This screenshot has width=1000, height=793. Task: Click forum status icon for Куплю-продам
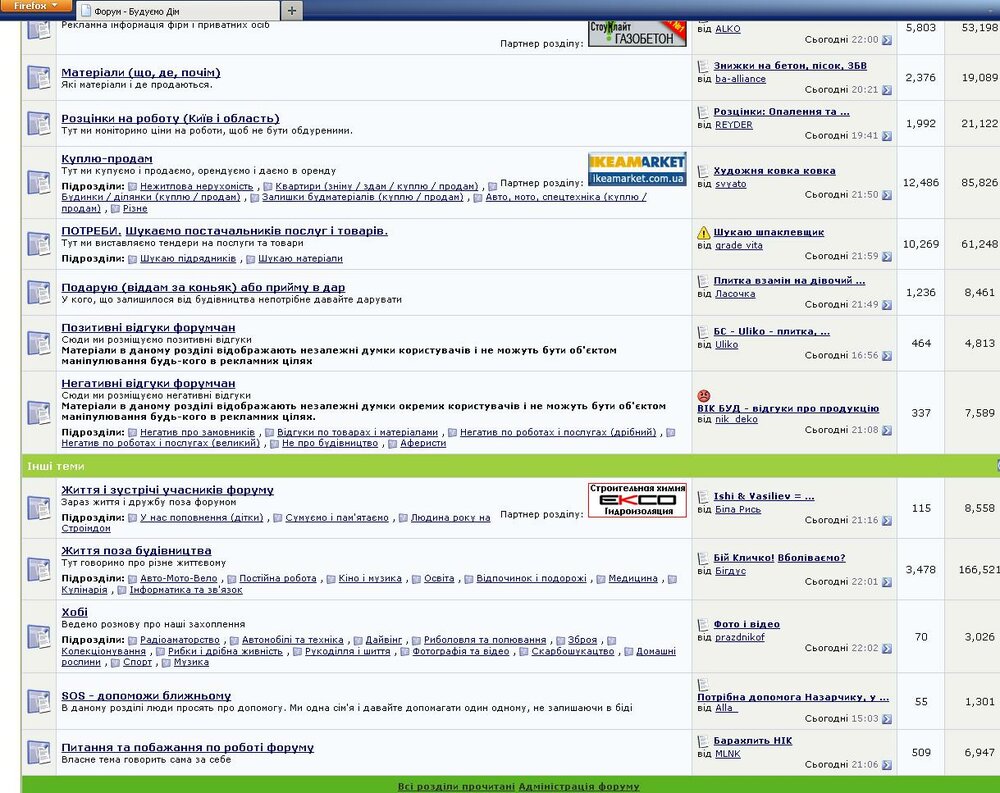39,182
